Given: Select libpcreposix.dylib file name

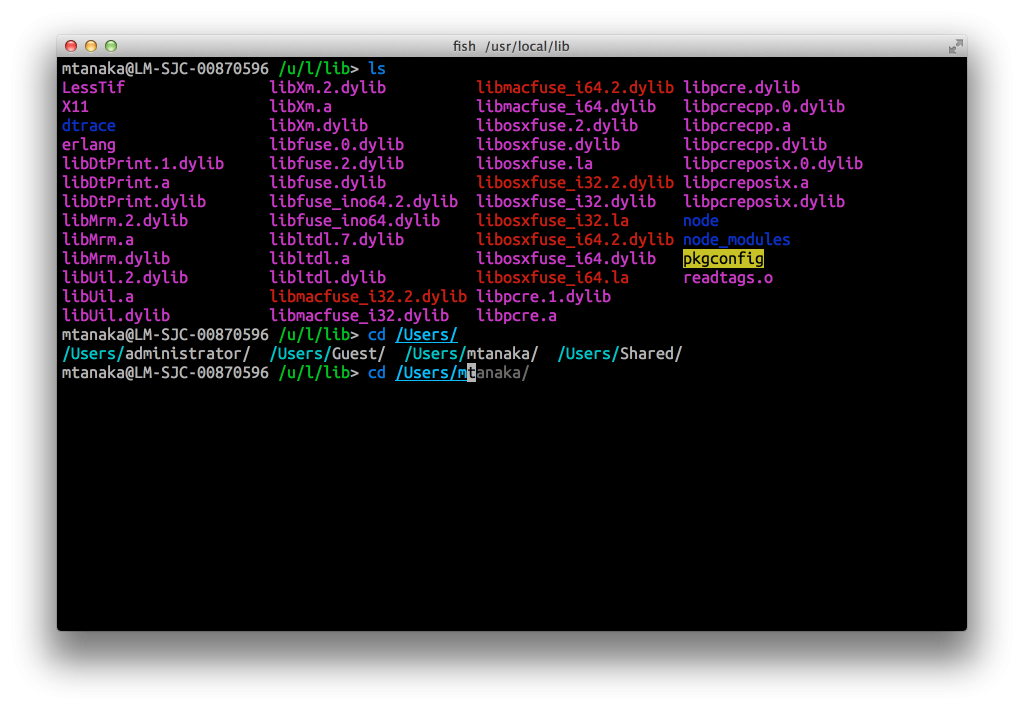Looking at the screenshot, I should point(764,201).
